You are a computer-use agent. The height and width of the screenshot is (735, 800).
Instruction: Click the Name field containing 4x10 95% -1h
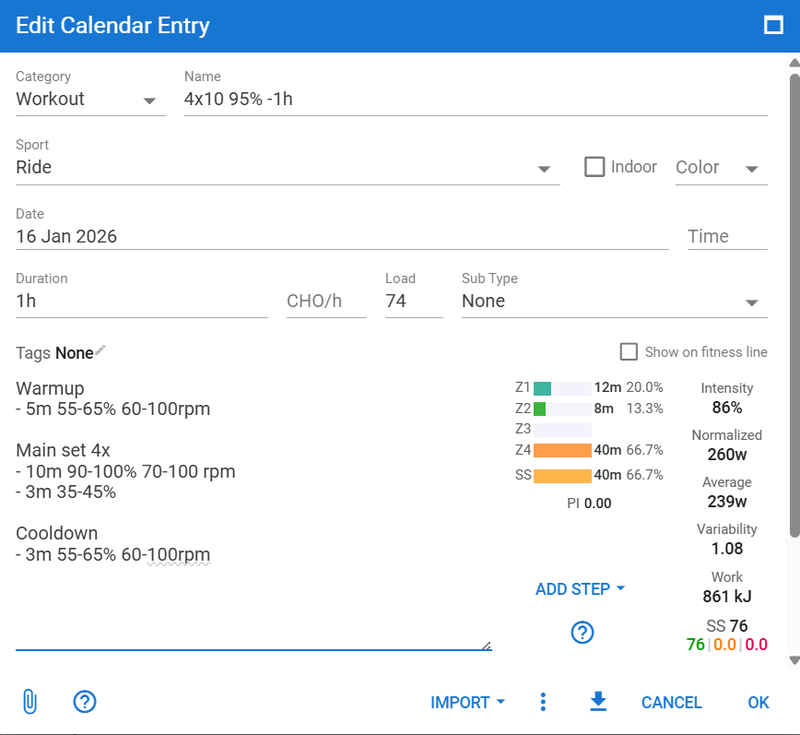coord(475,99)
